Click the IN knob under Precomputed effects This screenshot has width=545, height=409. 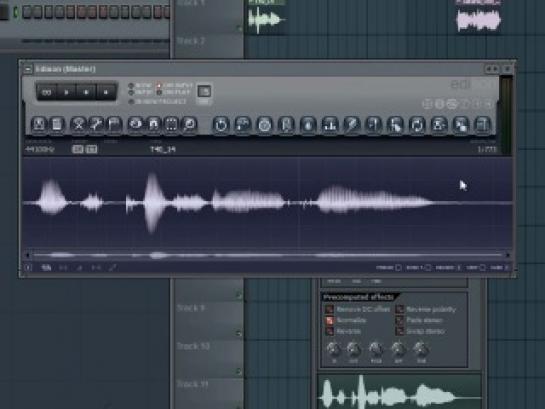[334, 349]
